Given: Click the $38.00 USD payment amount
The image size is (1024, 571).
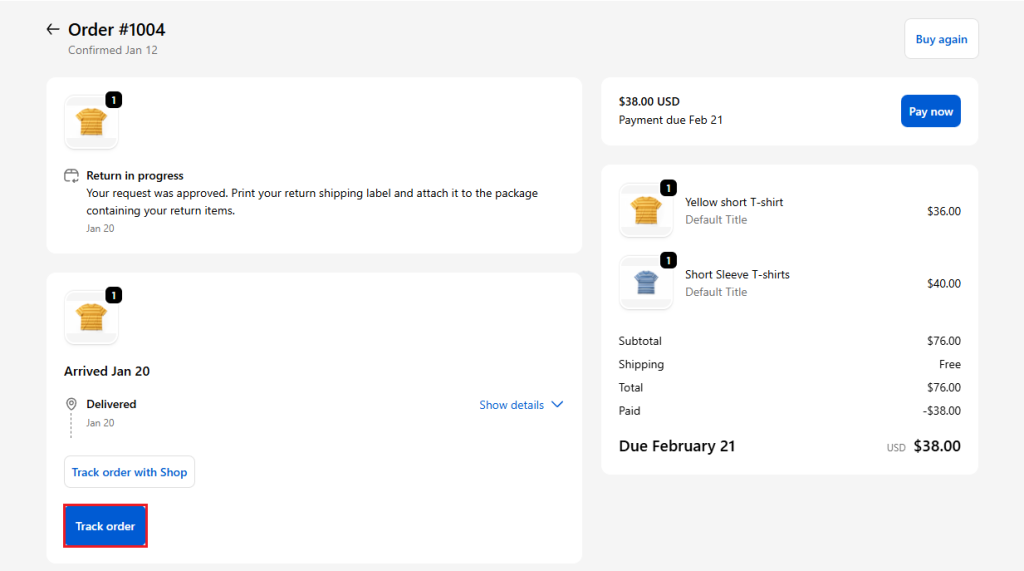Looking at the screenshot, I should click(x=649, y=101).
